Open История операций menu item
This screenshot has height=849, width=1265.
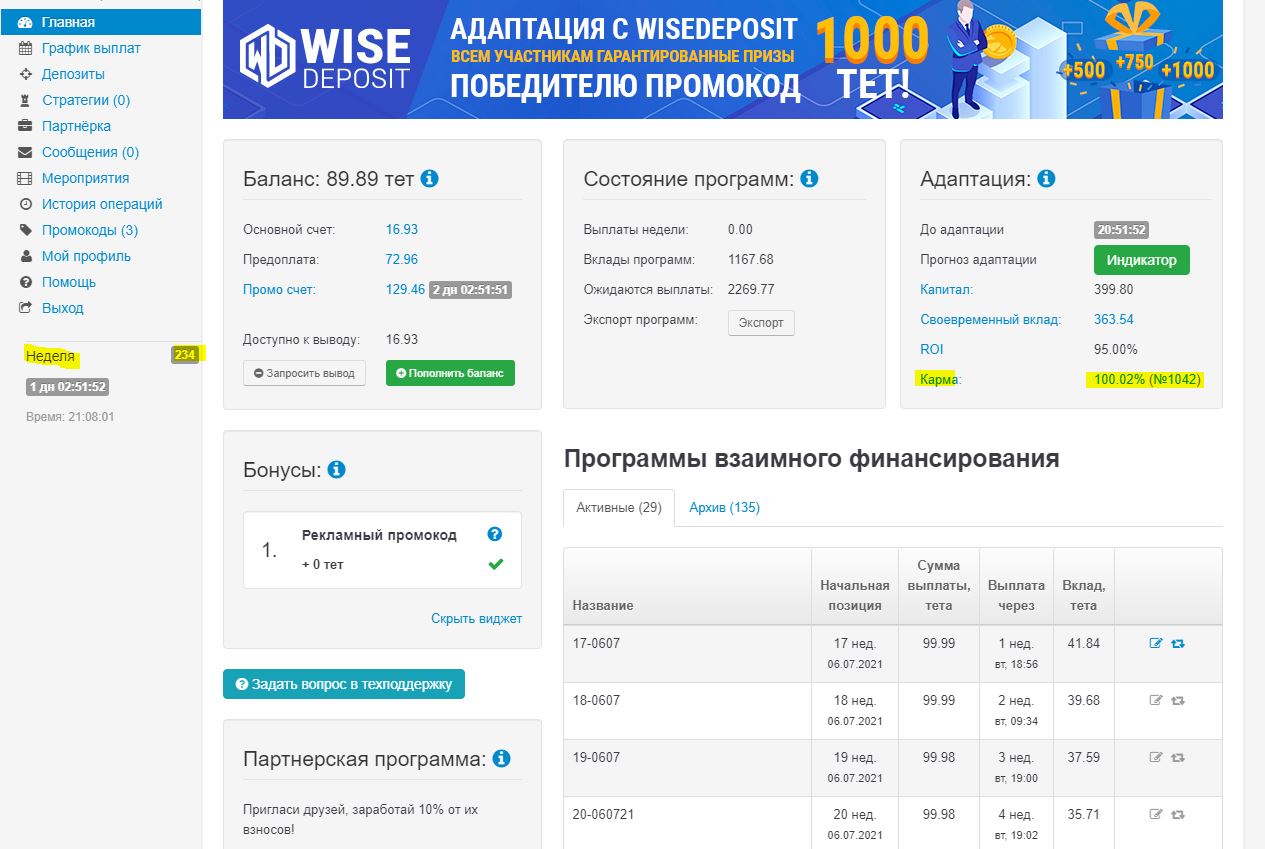[102, 204]
